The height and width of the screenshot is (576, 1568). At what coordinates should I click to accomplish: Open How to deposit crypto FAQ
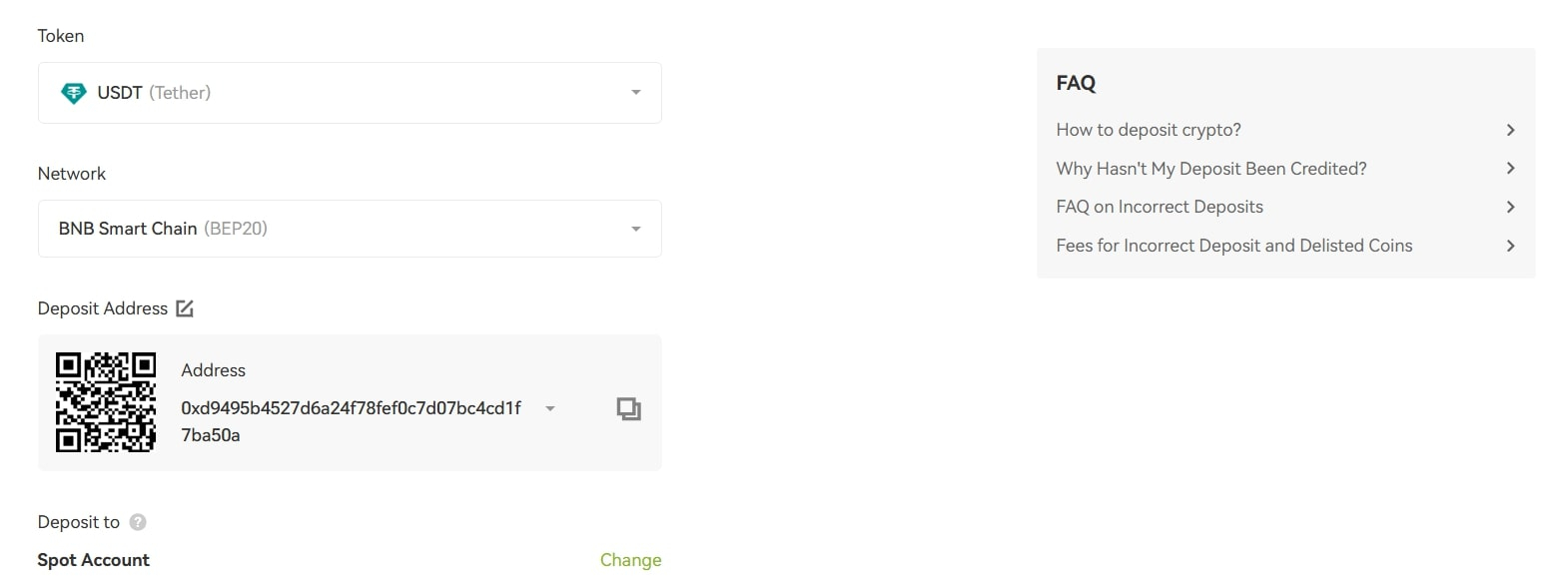click(1149, 130)
